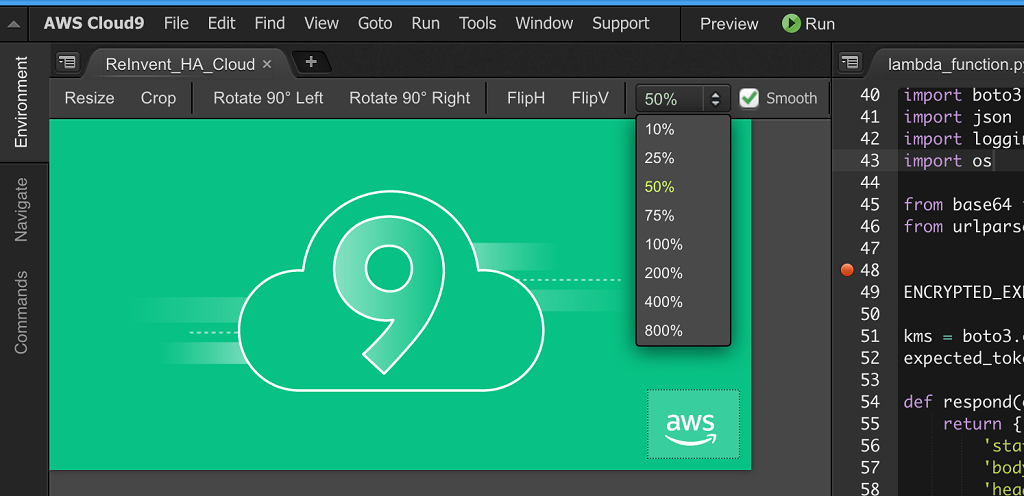
Task: Click the green Run play icon
Action: pos(791,24)
